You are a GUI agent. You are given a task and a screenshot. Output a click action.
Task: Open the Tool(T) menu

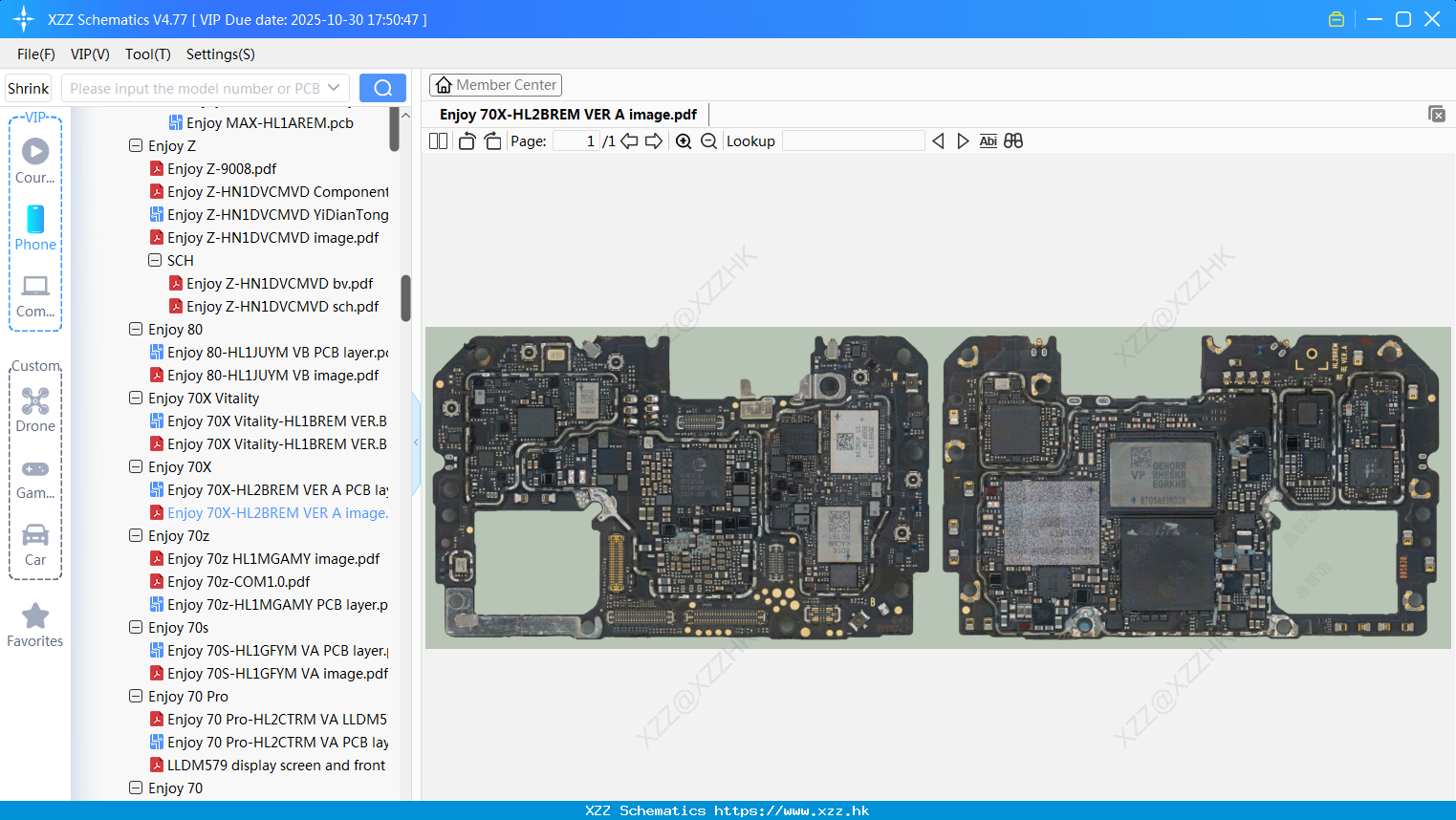148,54
